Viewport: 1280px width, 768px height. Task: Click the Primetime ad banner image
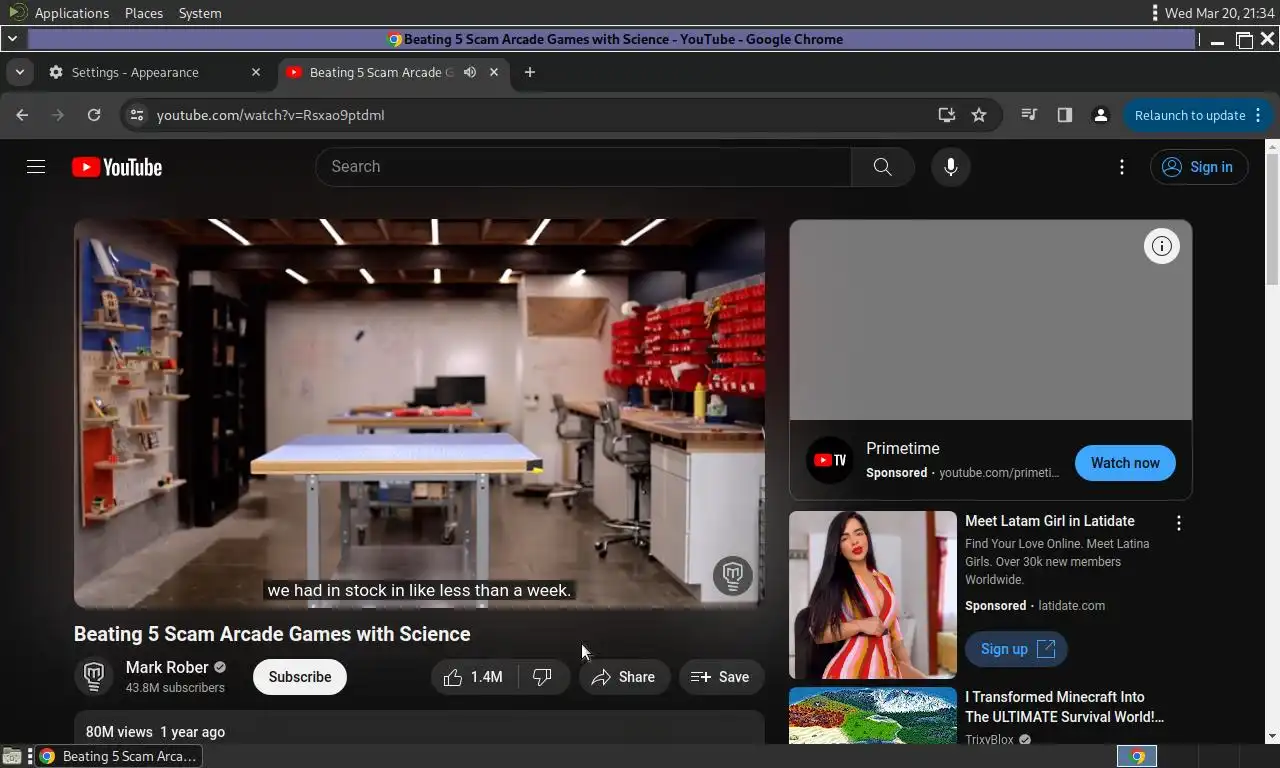pos(990,320)
